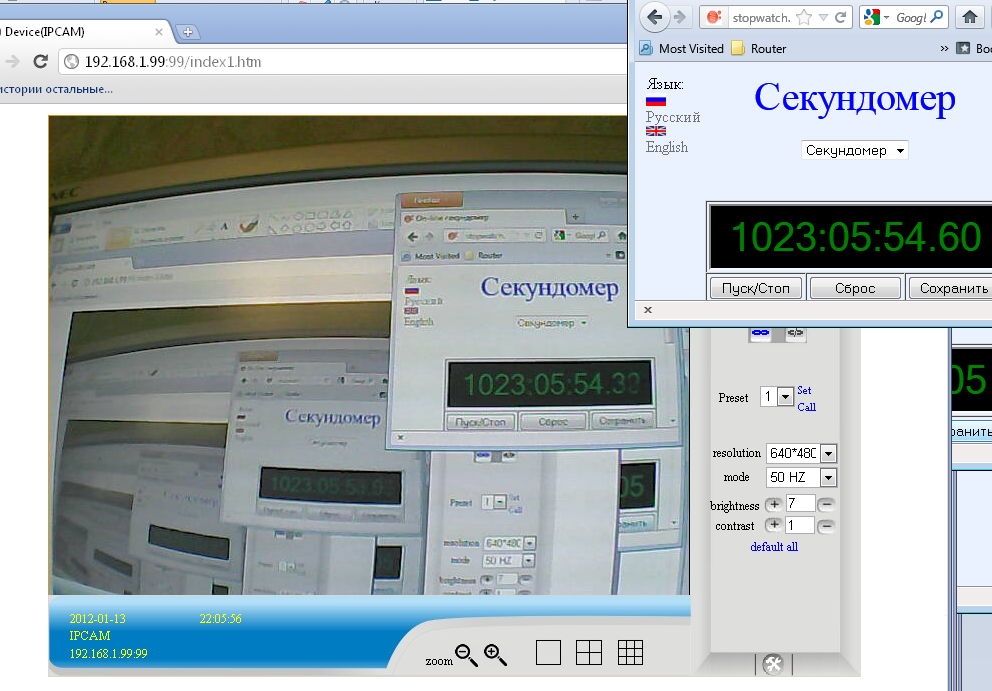Click the brightness value input field
Image resolution: width=992 pixels, height=691 pixels.
tap(801, 504)
